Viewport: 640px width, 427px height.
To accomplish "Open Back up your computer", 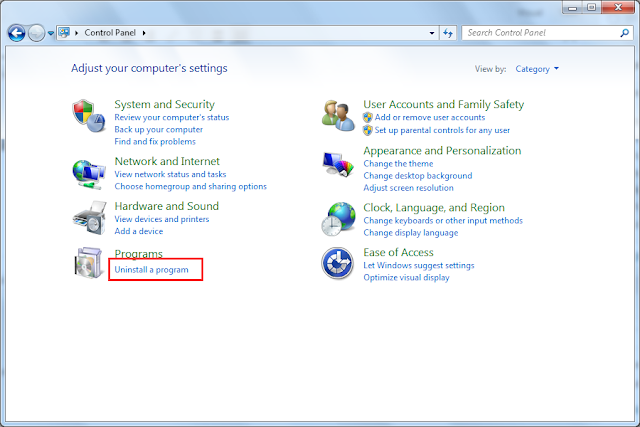I will (x=158, y=129).
